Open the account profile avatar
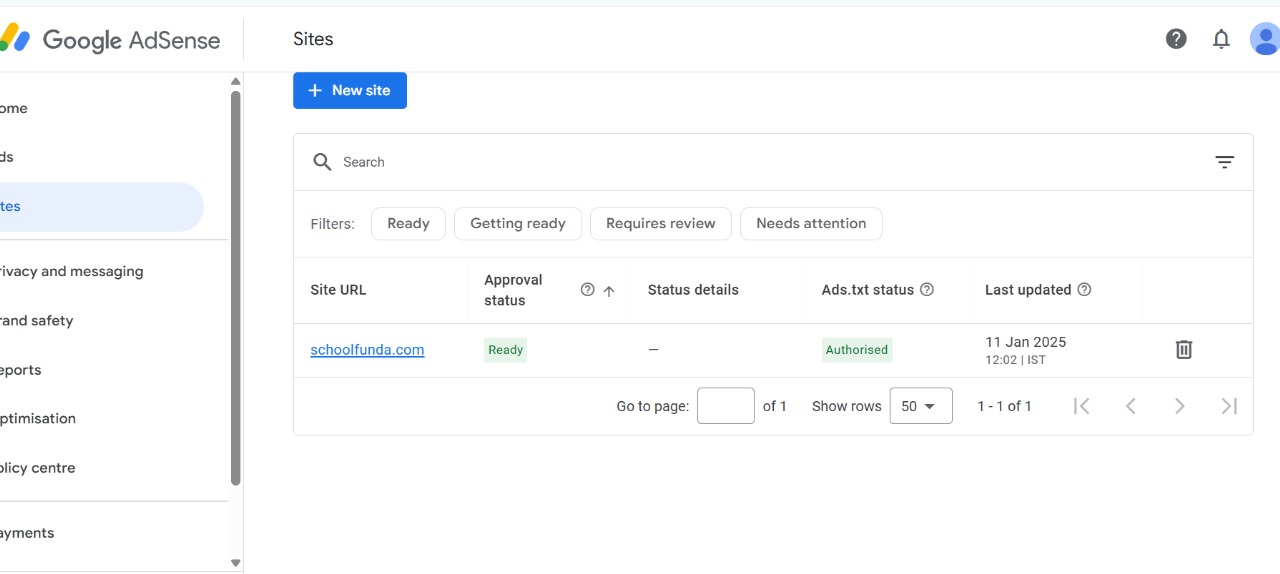The image size is (1280, 574). coord(1265,39)
